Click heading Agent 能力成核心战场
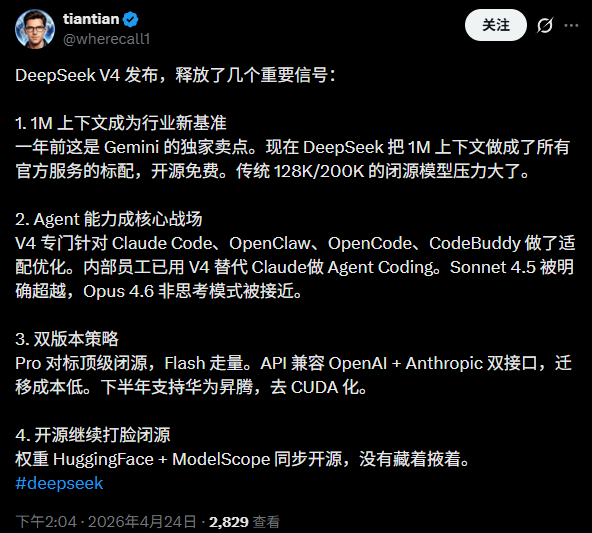 [118, 219]
